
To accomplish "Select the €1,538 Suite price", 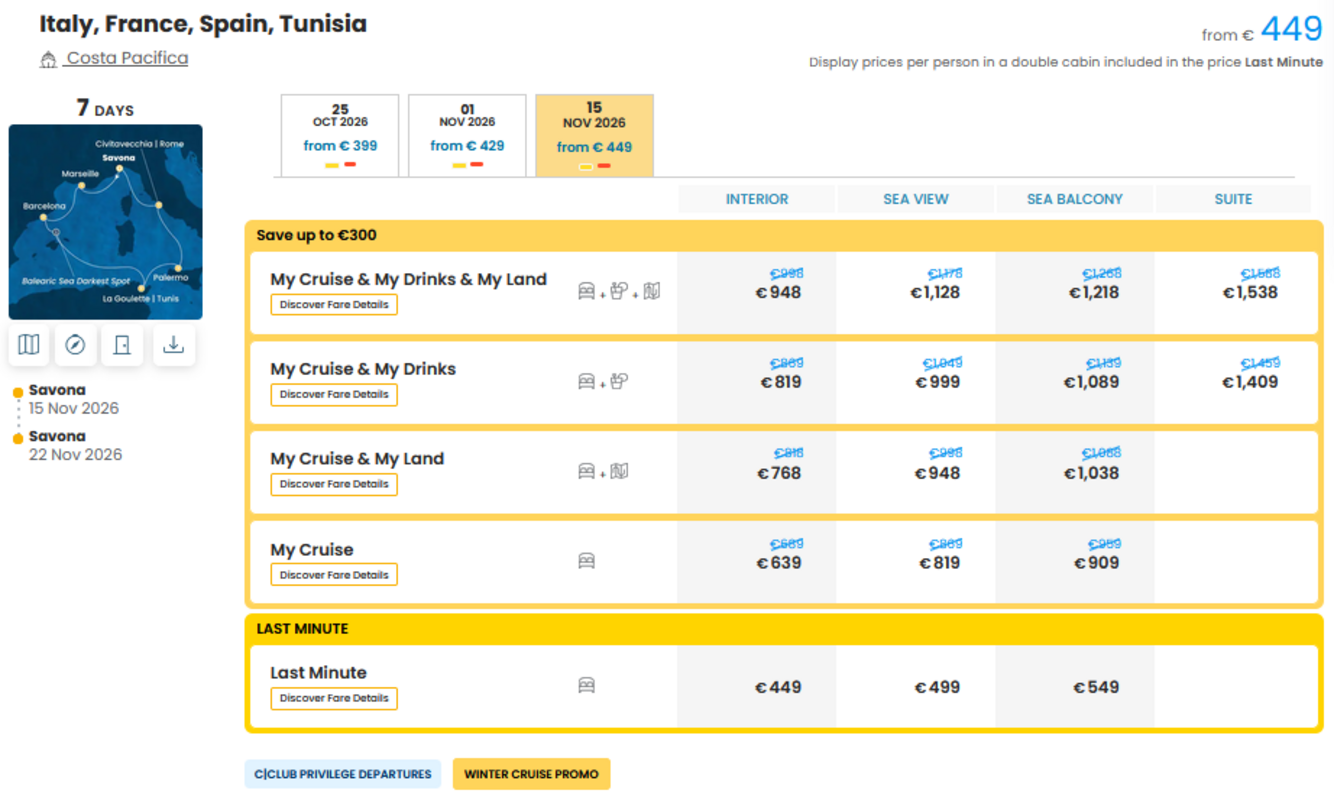I will tap(1250, 293).
